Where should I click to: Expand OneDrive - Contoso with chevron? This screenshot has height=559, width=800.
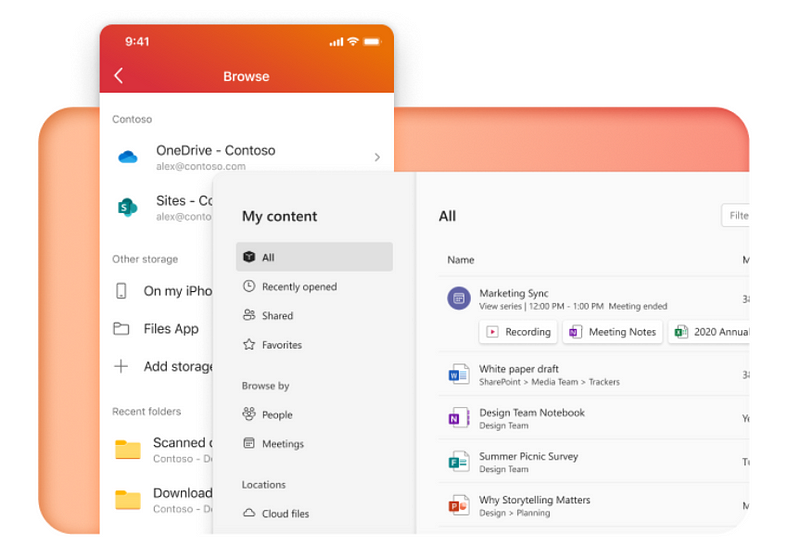[377, 157]
